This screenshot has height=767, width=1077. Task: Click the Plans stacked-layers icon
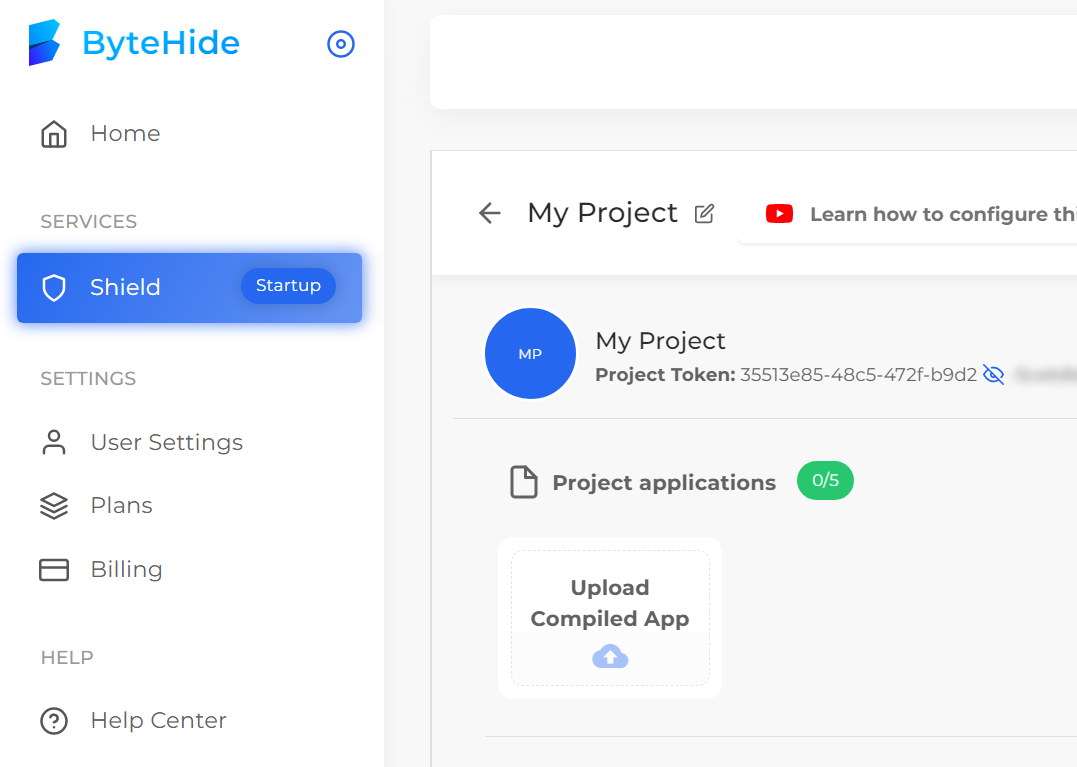[x=54, y=505]
